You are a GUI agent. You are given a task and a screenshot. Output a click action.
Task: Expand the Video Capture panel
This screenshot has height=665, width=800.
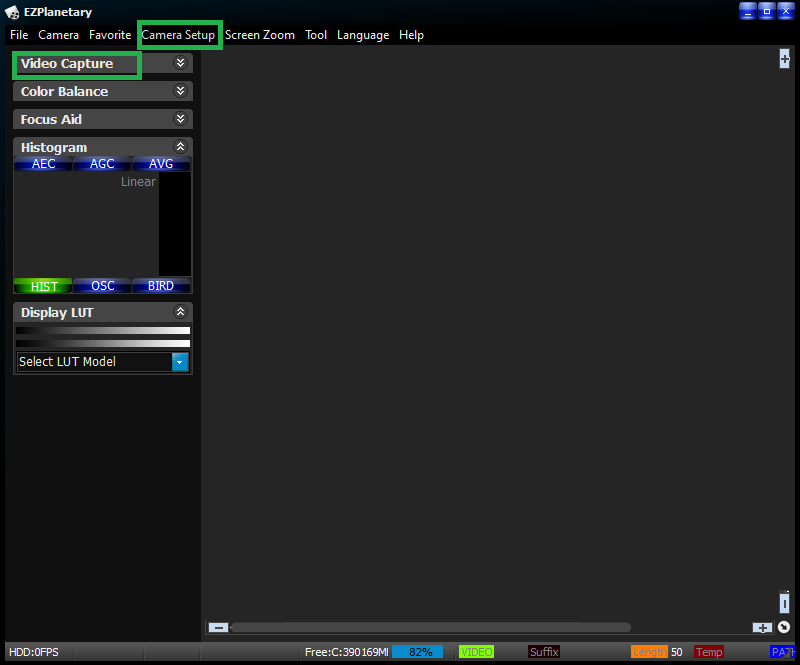(180, 63)
